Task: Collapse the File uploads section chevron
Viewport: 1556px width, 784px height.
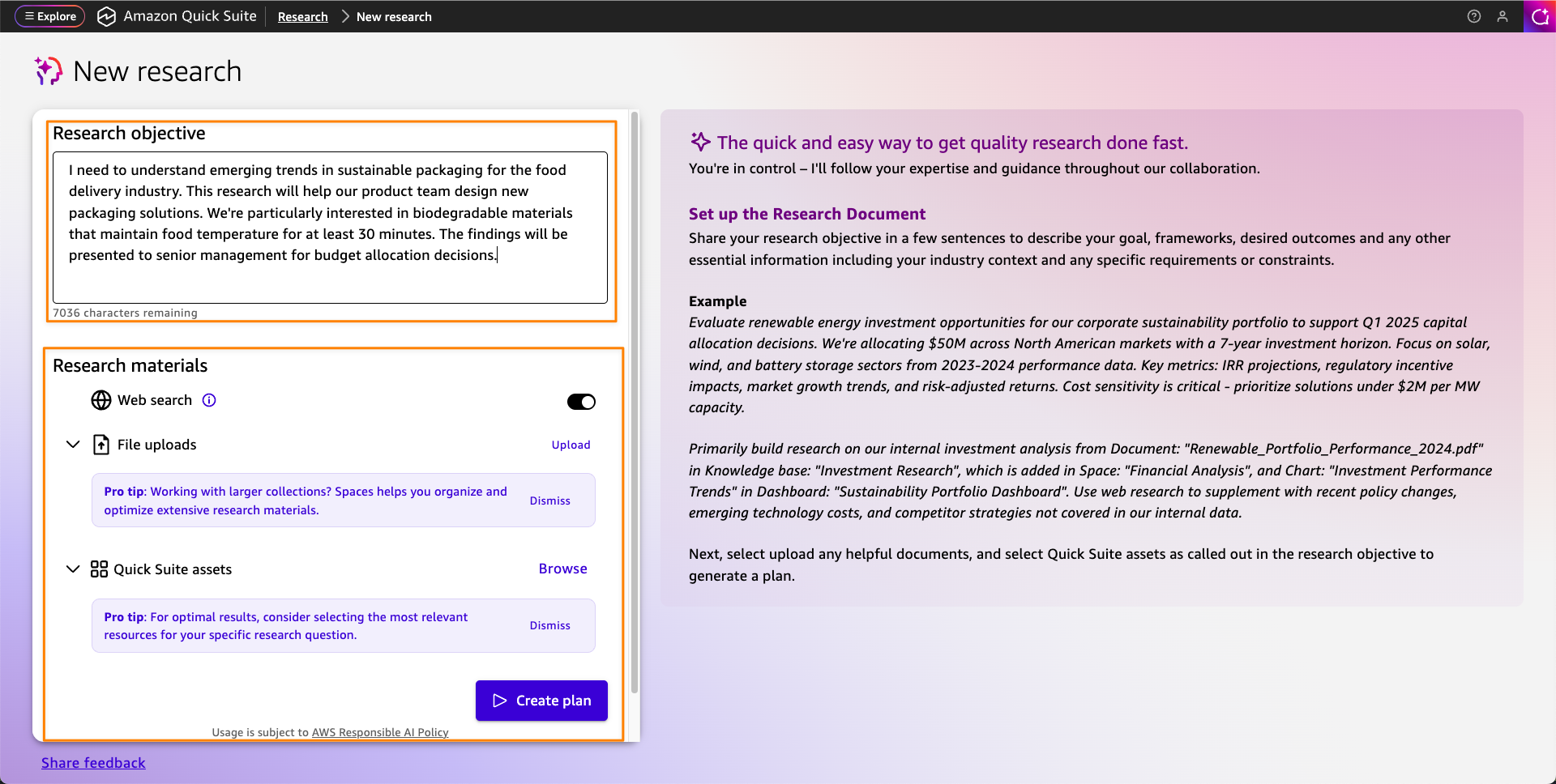Action: (x=73, y=445)
